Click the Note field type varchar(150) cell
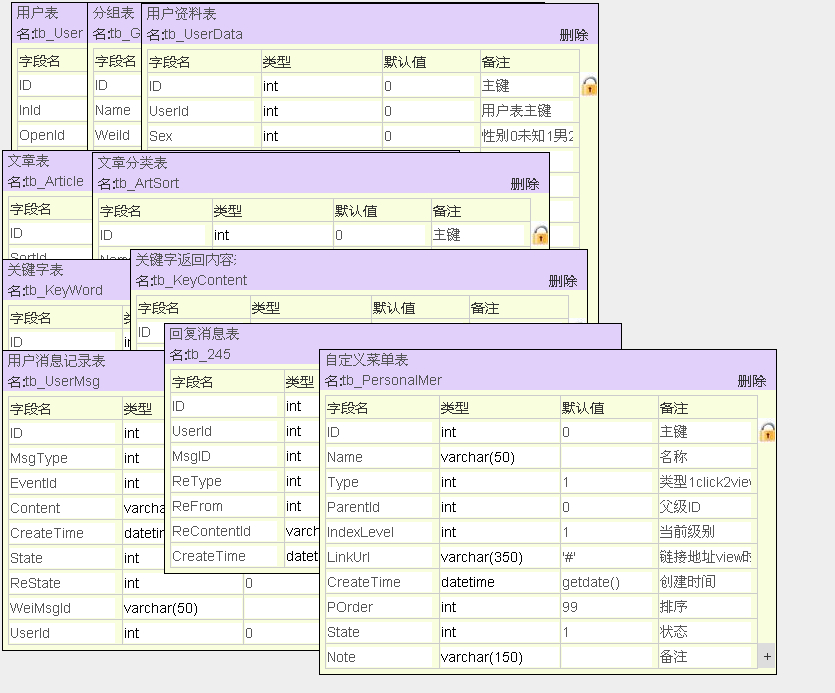 pos(493,657)
